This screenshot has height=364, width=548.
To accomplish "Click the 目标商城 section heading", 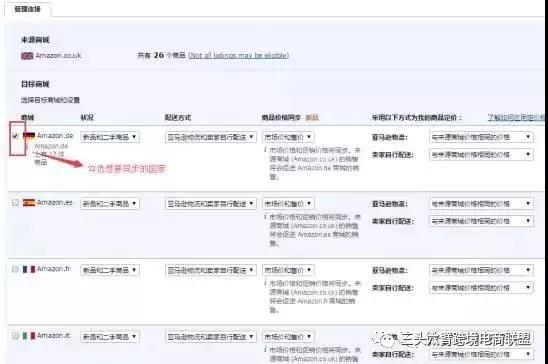I will pyautogui.click(x=35, y=84).
